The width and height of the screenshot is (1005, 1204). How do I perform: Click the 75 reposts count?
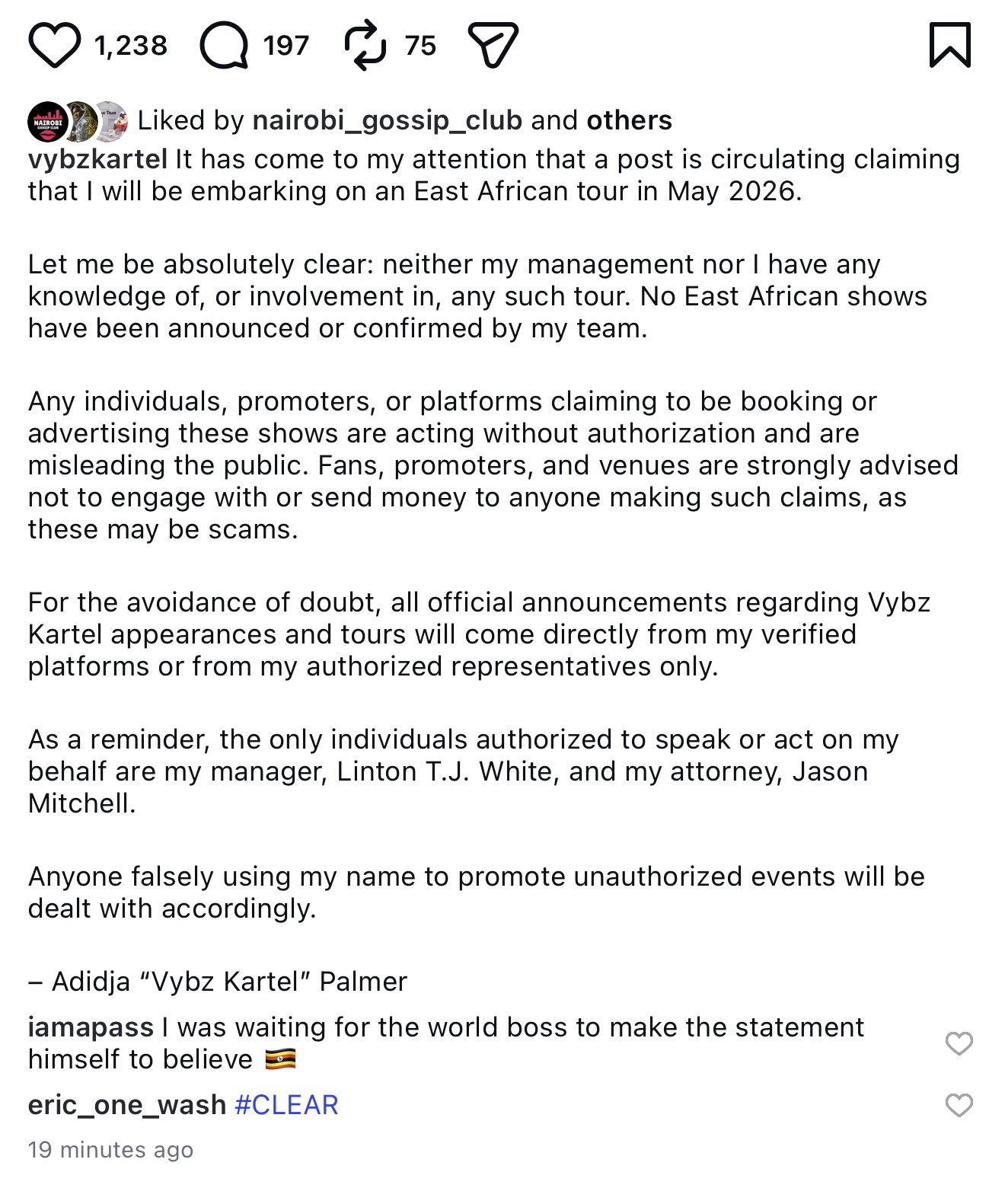click(x=420, y=46)
